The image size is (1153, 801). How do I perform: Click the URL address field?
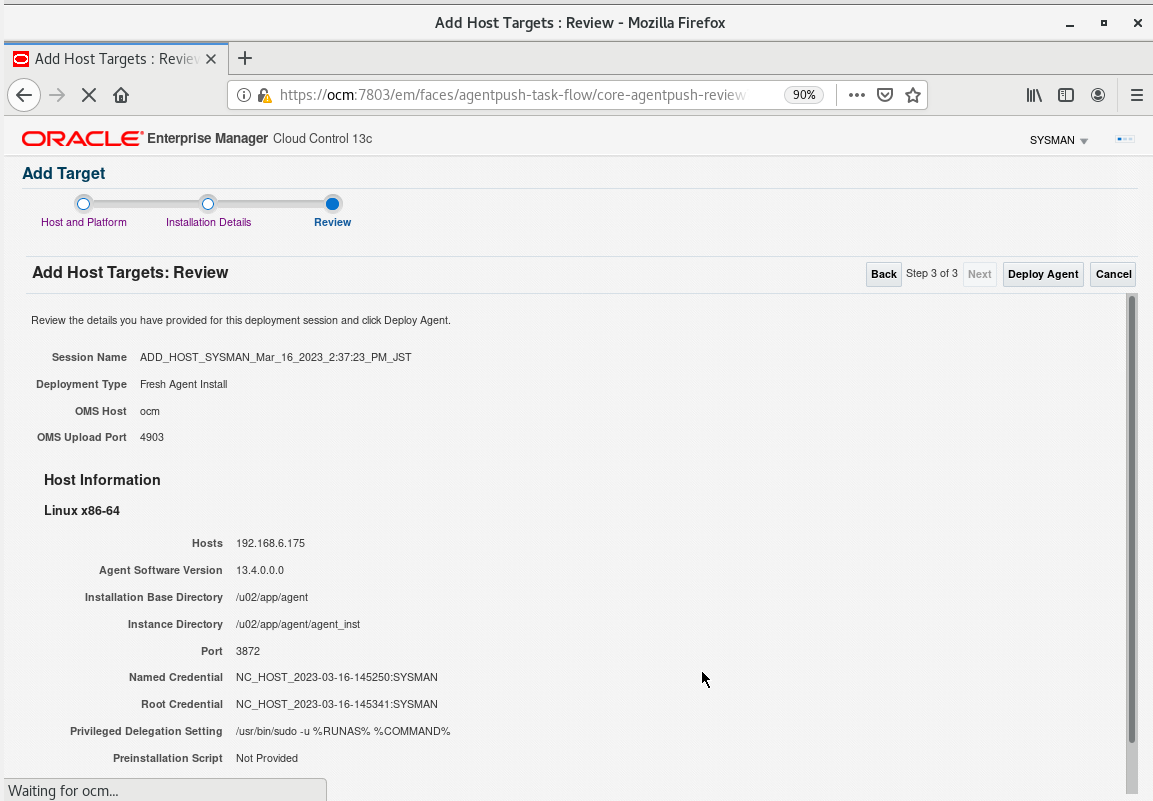(513, 95)
